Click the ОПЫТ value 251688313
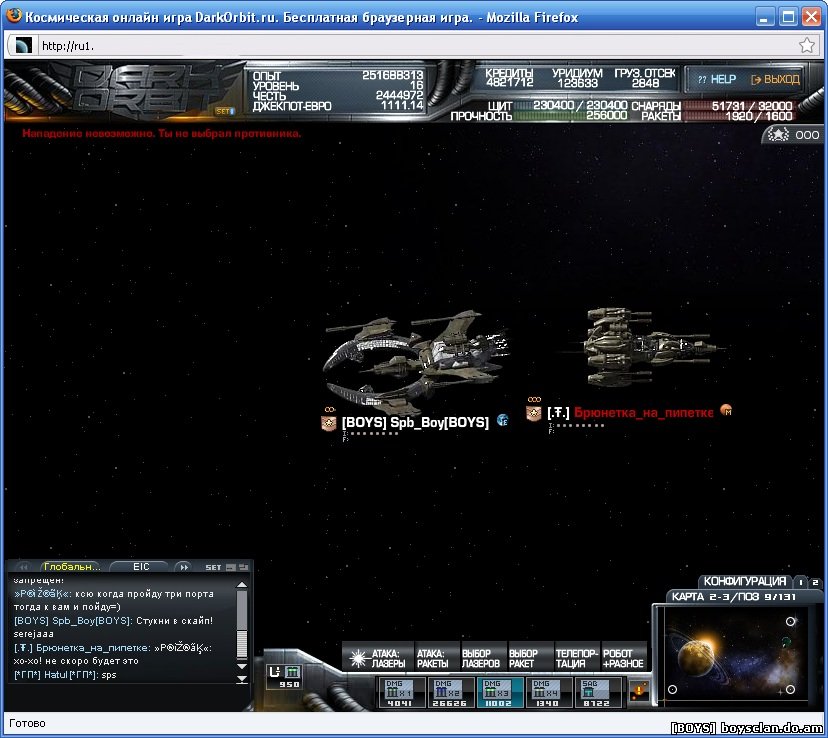This screenshot has width=828, height=738. (392, 75)
